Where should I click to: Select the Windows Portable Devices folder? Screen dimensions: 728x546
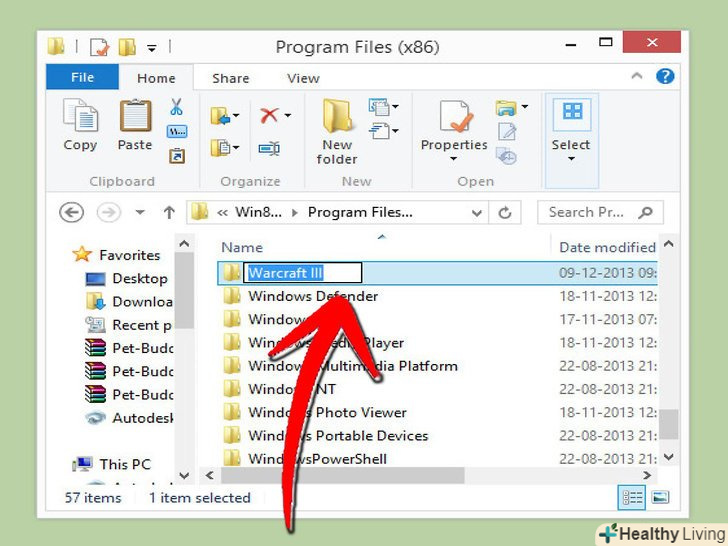[x=436, y=436]
